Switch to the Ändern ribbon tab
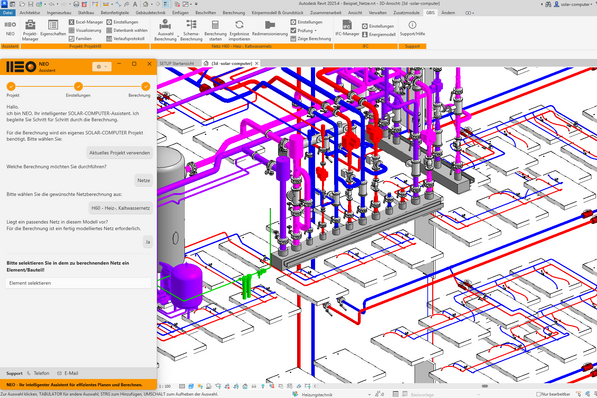The width and height of the screenshot is (597, 398). (x=448, y=13)
